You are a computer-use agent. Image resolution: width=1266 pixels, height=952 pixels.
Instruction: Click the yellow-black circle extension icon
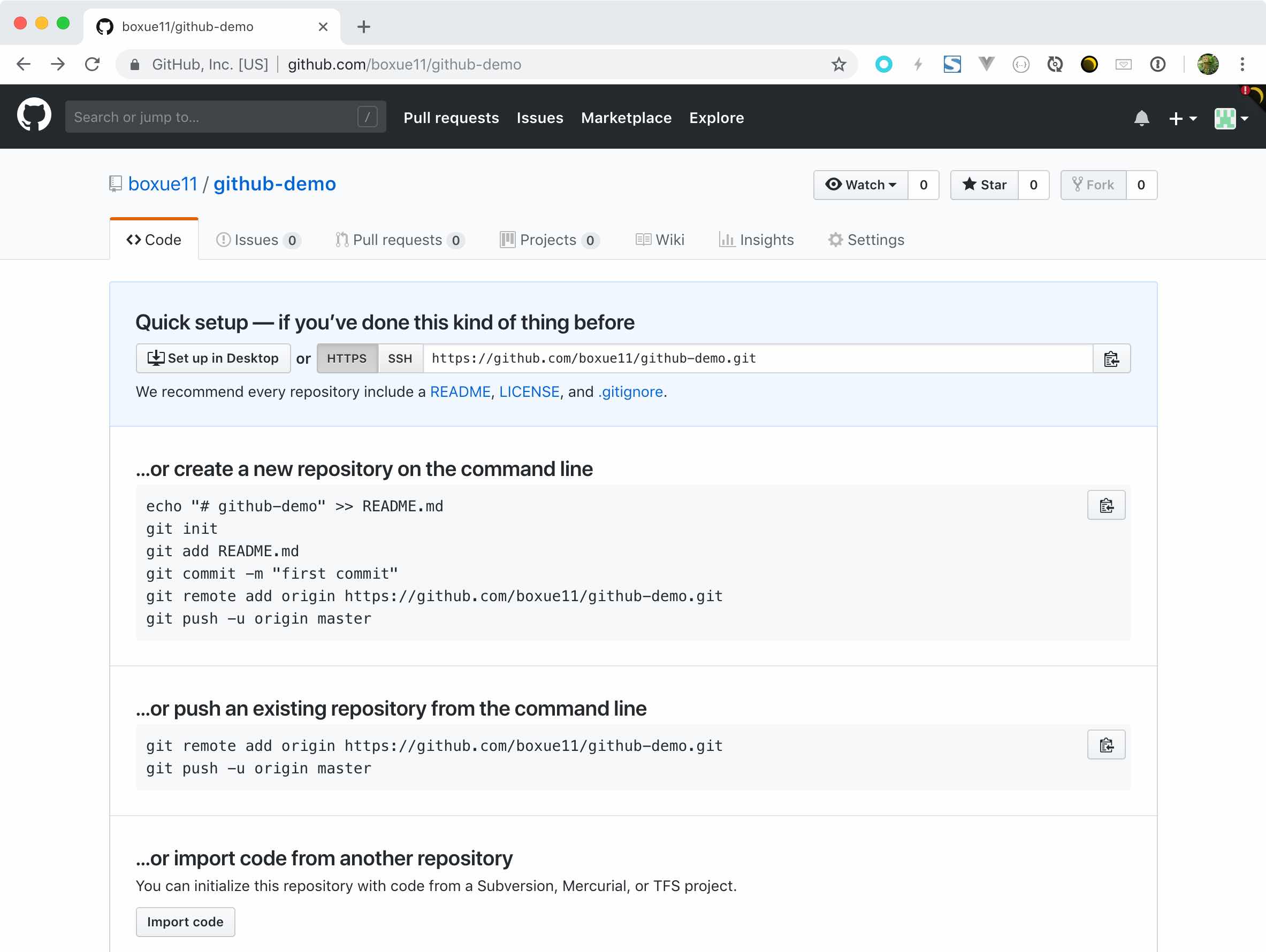point(1088,64)
